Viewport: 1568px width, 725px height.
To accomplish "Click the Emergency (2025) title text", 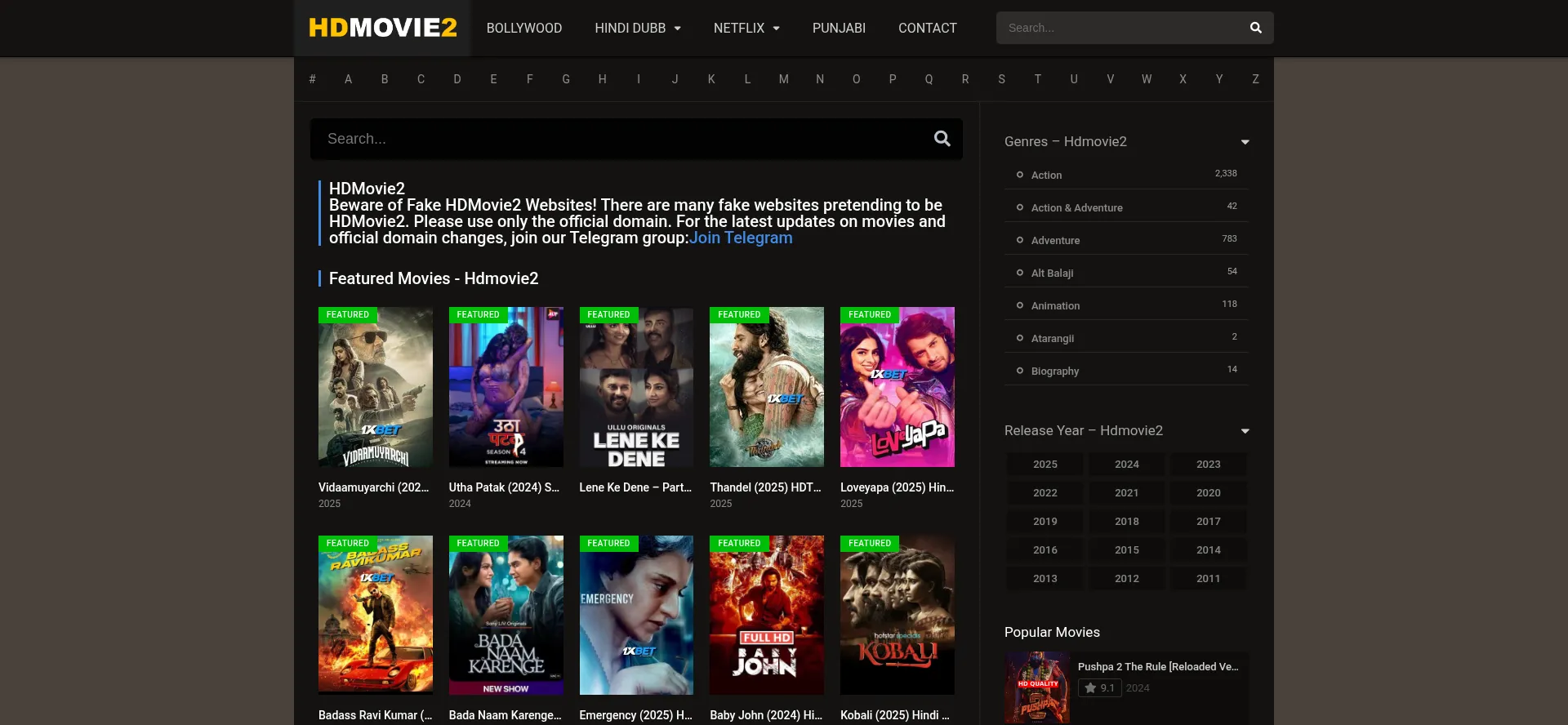I will pyautogui.click(x=635, y=715).
